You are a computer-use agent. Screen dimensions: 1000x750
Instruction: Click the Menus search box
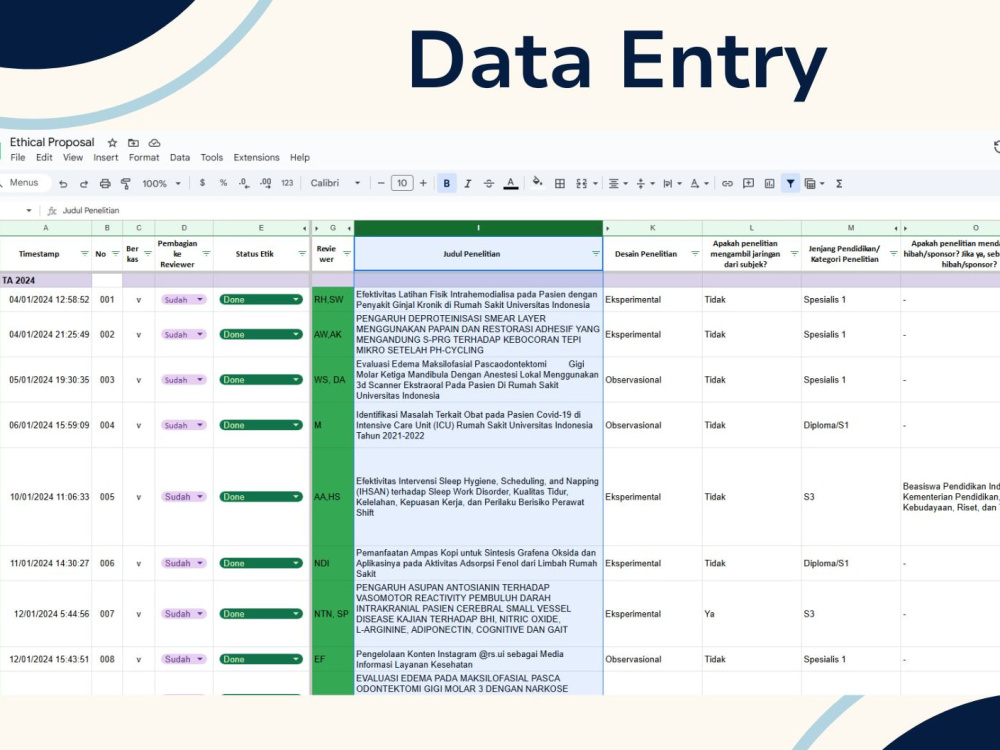pyautogui.click(x=24, y=183)
